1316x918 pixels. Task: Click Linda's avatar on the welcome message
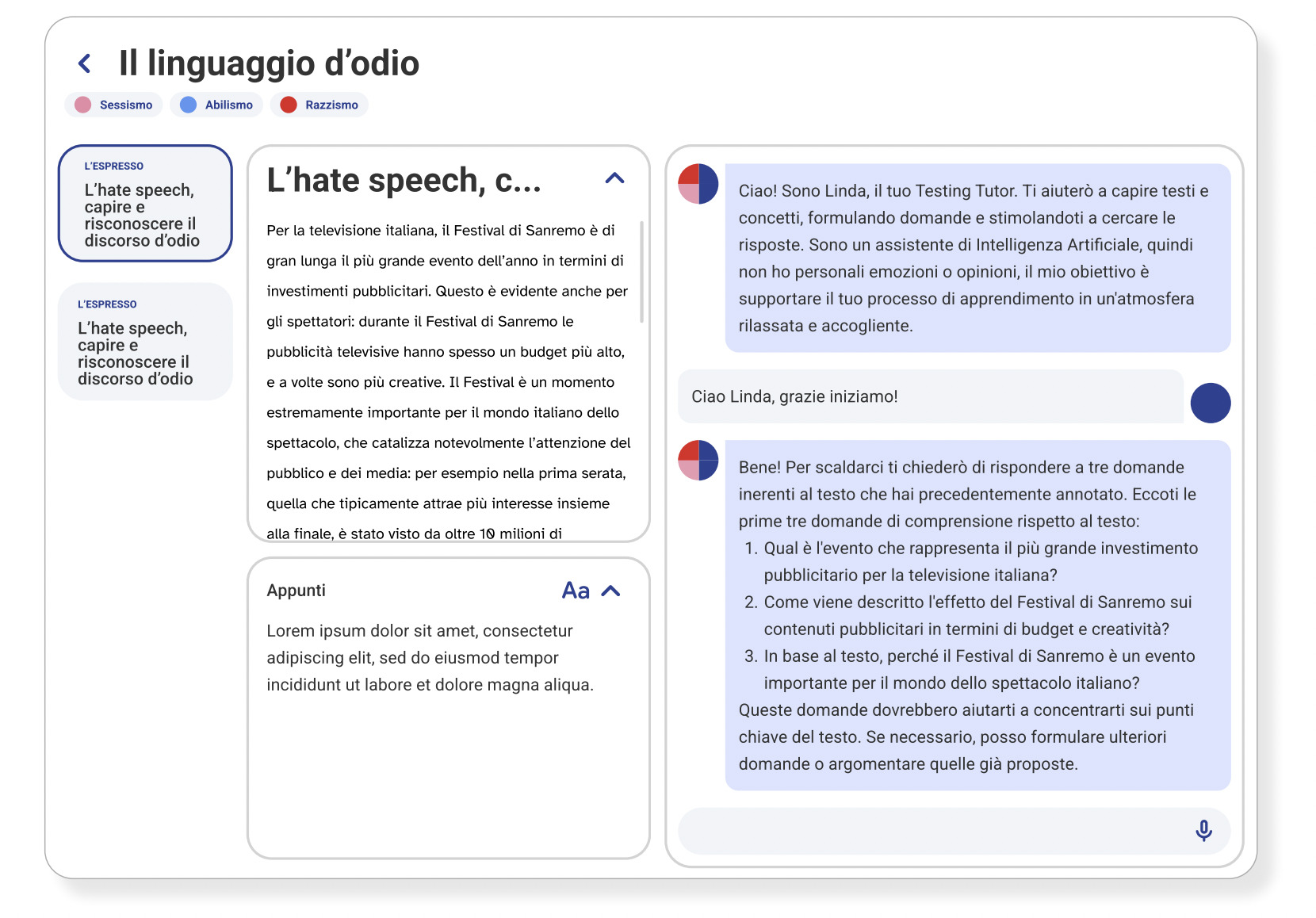[x=698, y=184]
